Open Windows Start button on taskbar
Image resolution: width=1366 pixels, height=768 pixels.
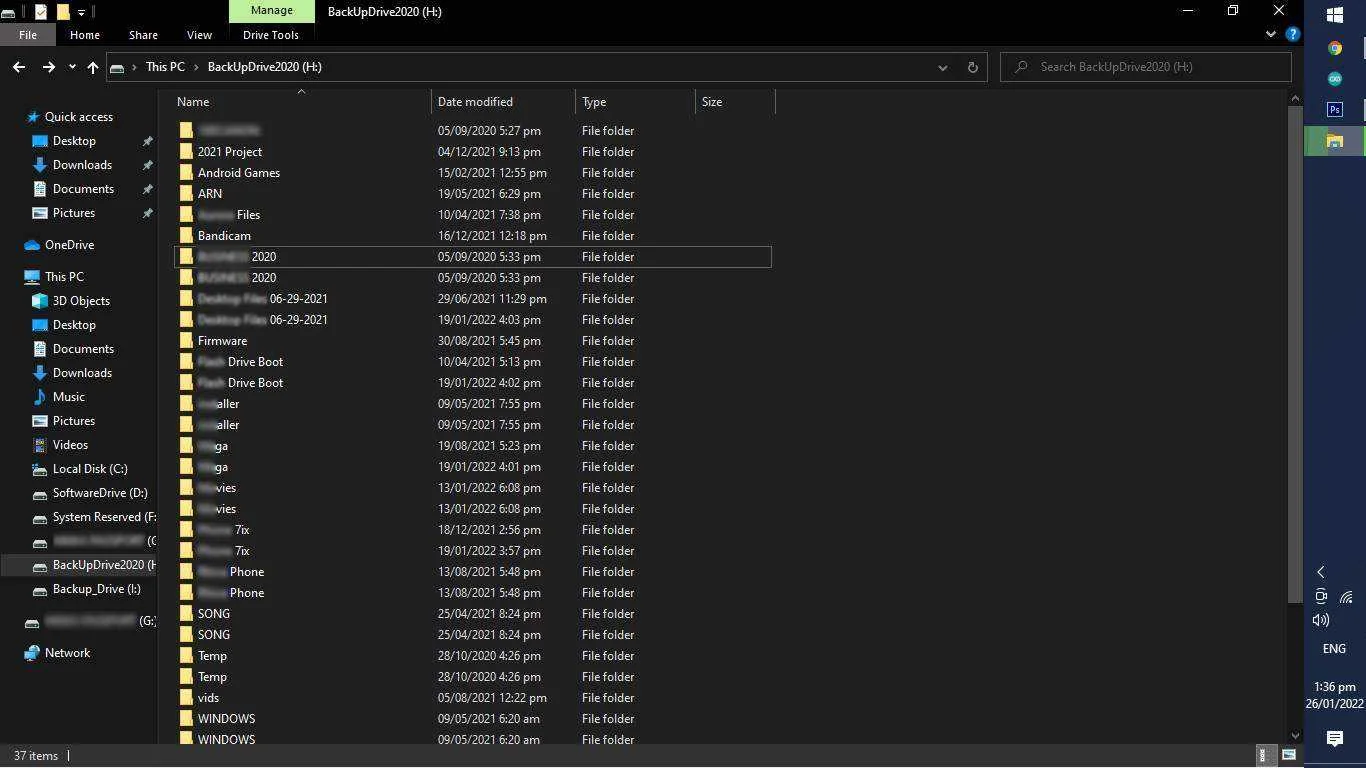click(1335, 15)
